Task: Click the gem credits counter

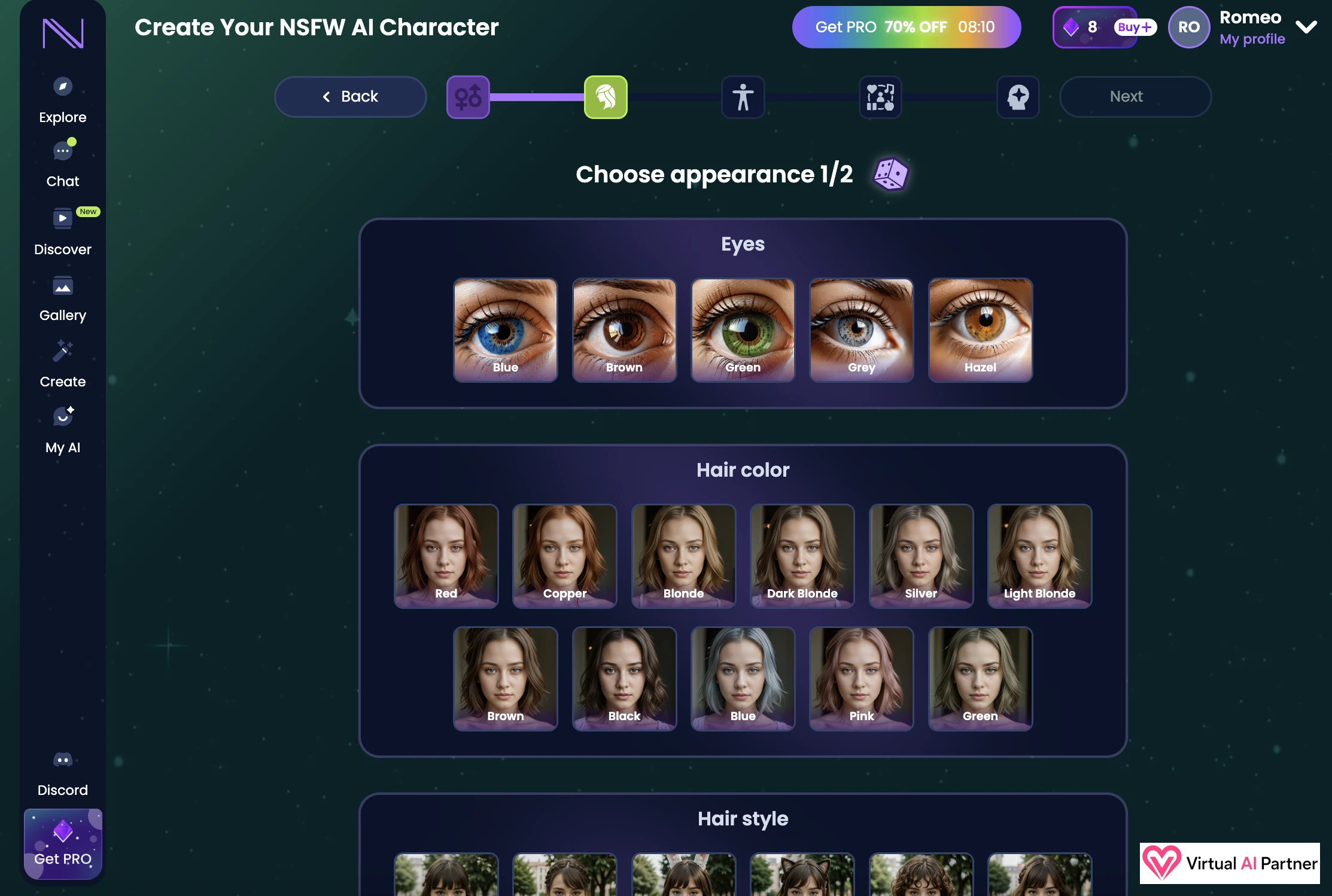Action: tap(1081, 27)
